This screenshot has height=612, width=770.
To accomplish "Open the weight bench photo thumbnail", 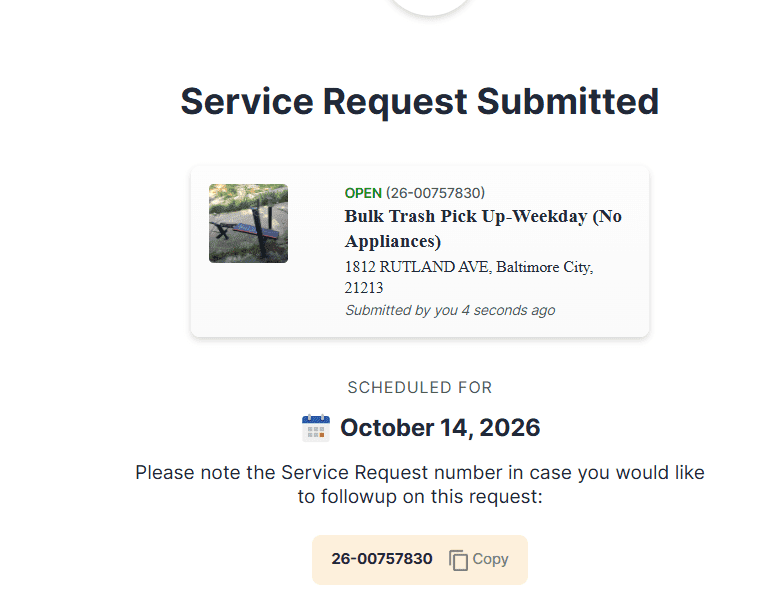I will click(x=248, y=223).
